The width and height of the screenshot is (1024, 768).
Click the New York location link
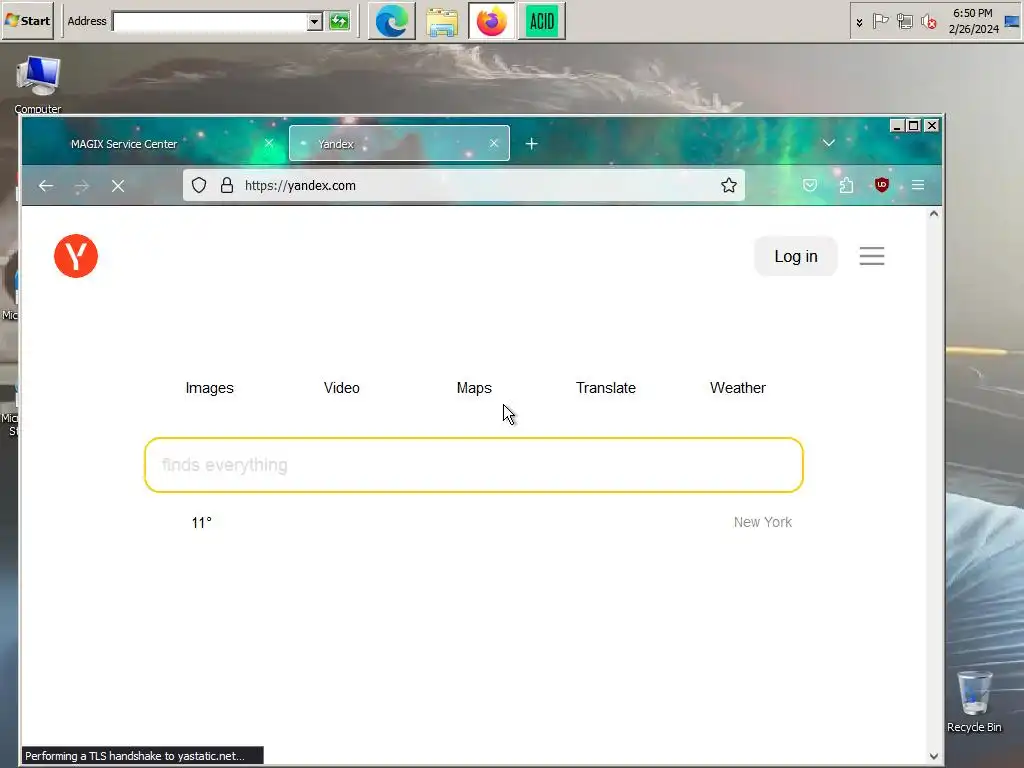point(762,522)
